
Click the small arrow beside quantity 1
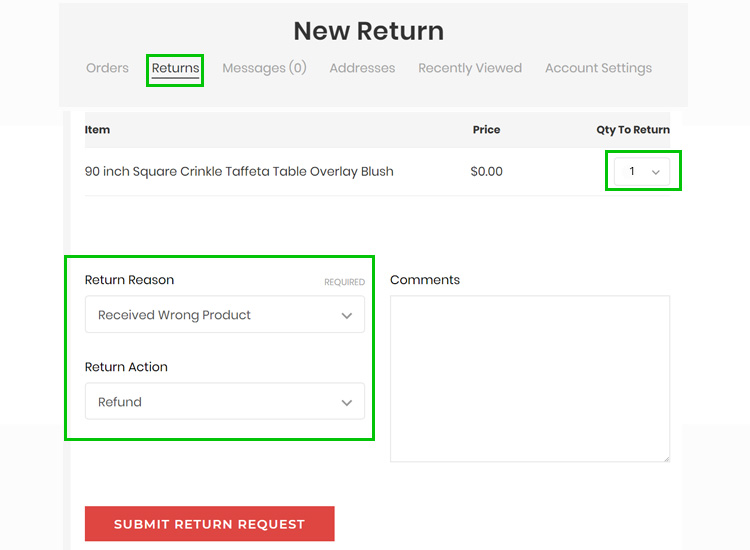coord(656,172)
